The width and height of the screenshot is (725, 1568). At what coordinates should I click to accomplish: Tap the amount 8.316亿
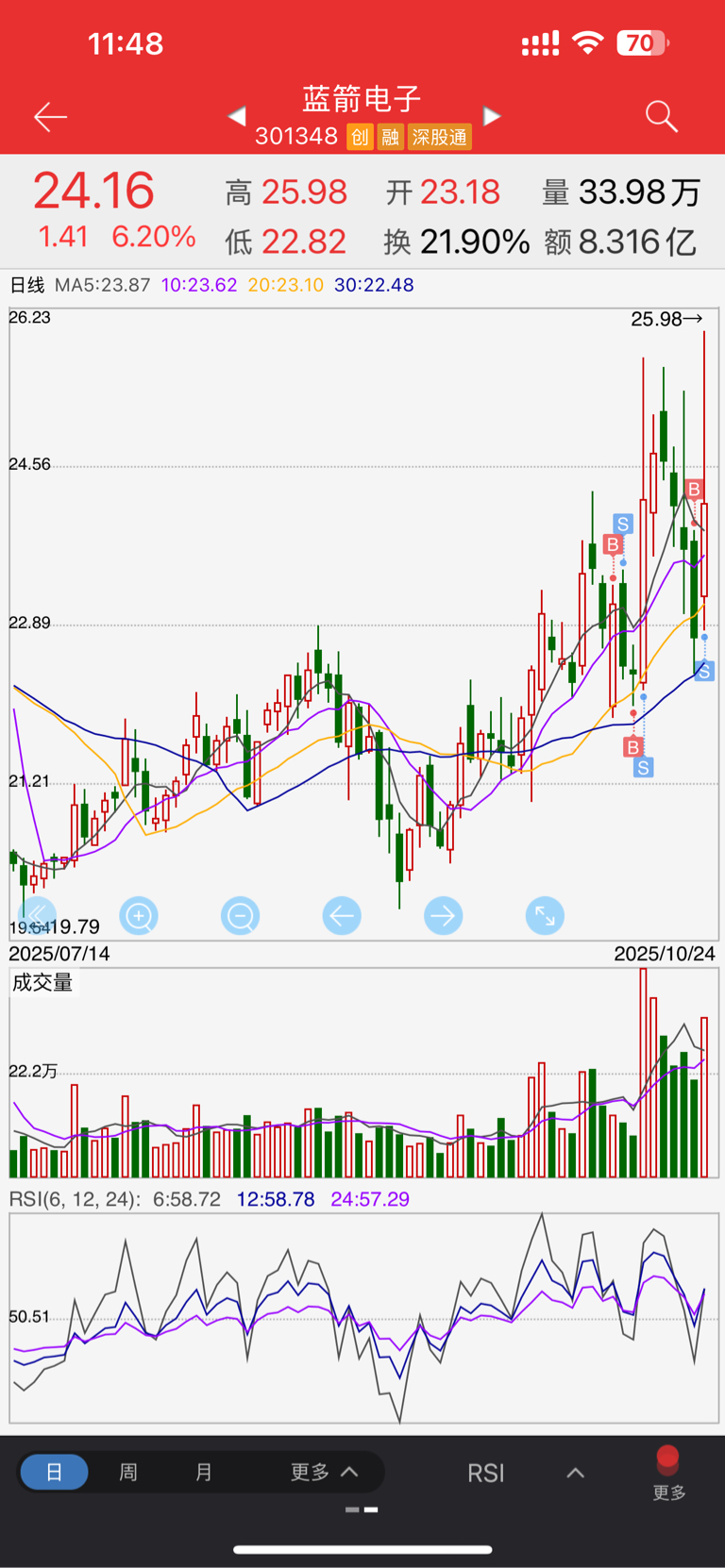[x=637, y=242]
